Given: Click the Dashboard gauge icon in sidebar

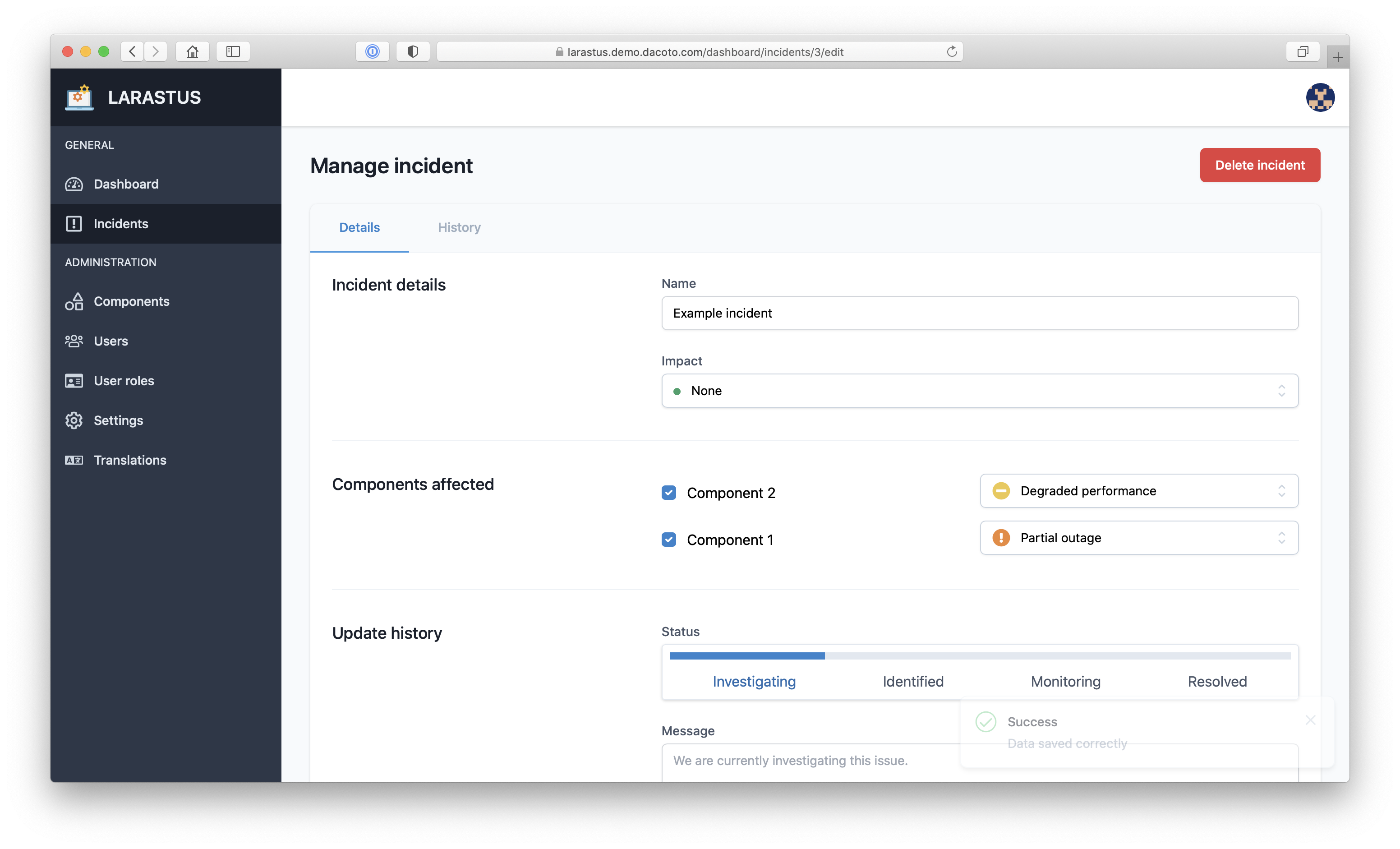Looking at the screenshot, I should click(74, 184).
